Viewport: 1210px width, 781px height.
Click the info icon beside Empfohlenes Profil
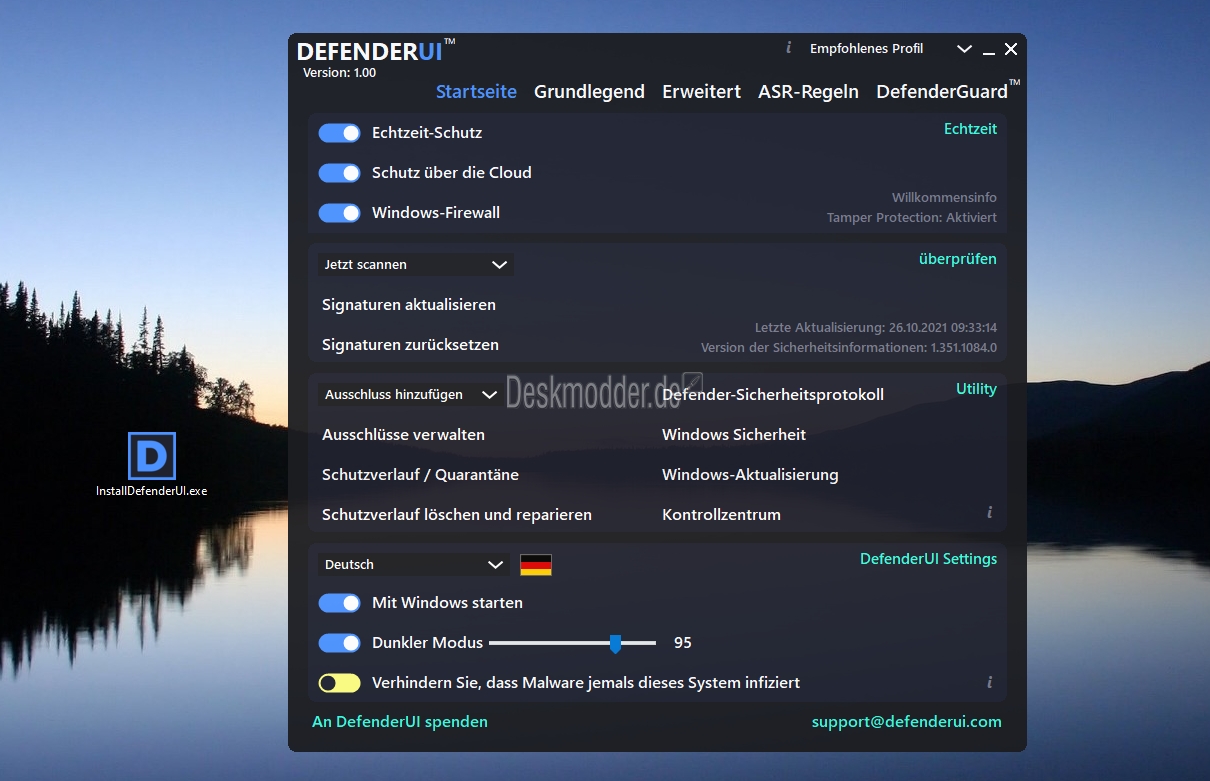click(x=788, y=47)
